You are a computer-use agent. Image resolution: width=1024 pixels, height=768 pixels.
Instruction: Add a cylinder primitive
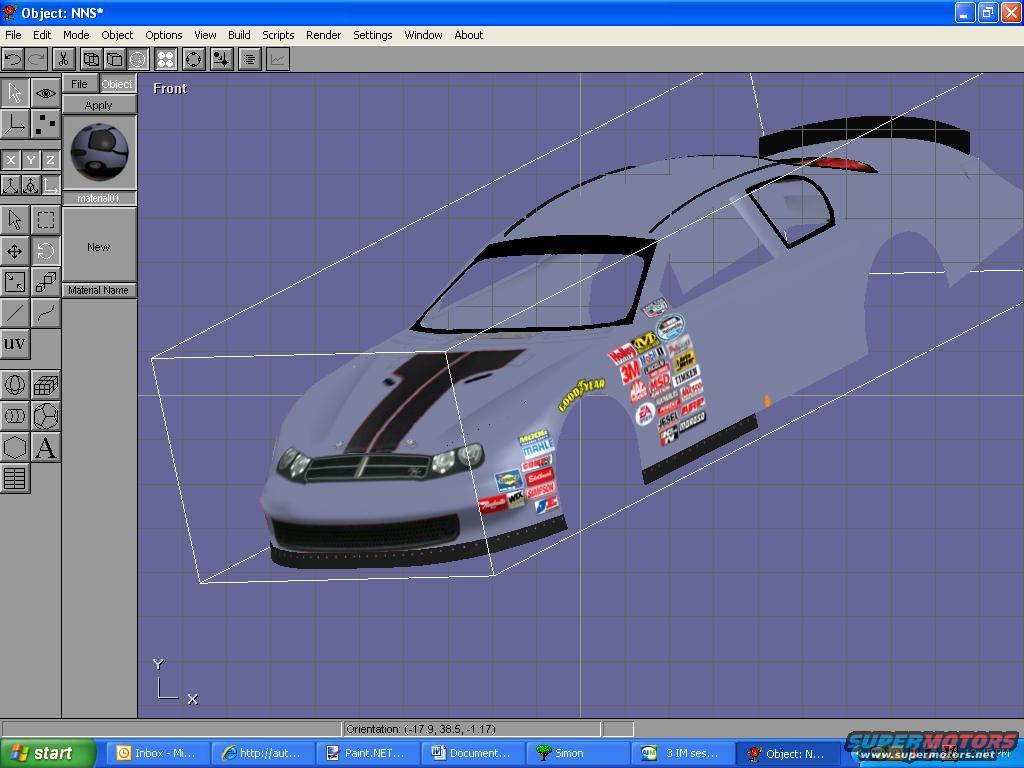click(x=15, y=416)
